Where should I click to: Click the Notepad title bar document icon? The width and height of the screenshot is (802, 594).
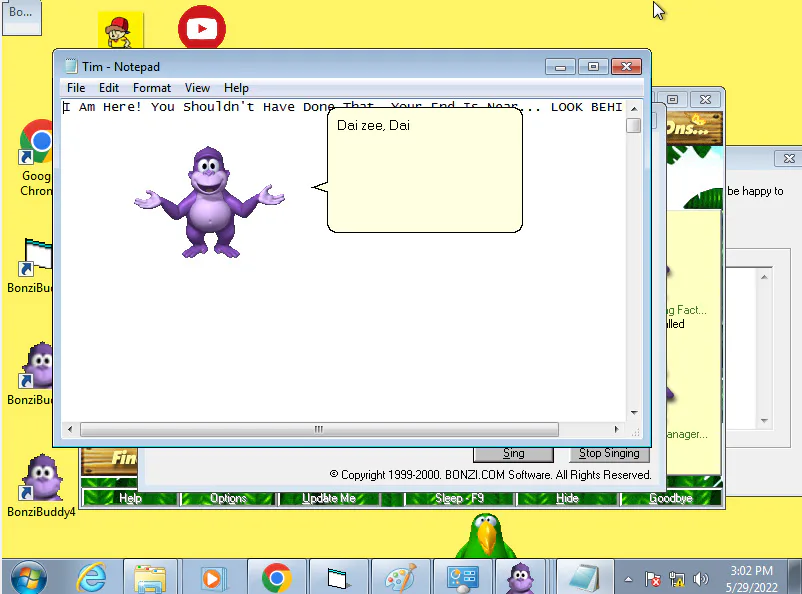pyautogui.click(x=71, y=67)
